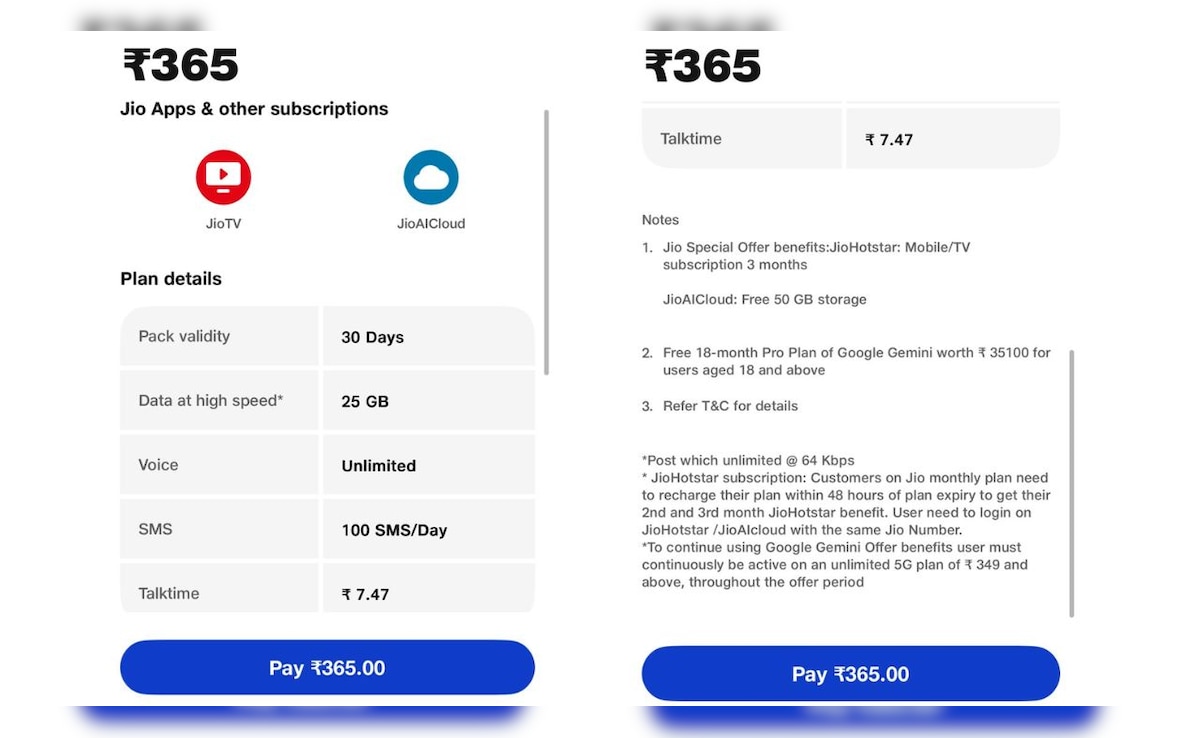
Task: Click the Plan details heading
Action: (x=171, y=279)
